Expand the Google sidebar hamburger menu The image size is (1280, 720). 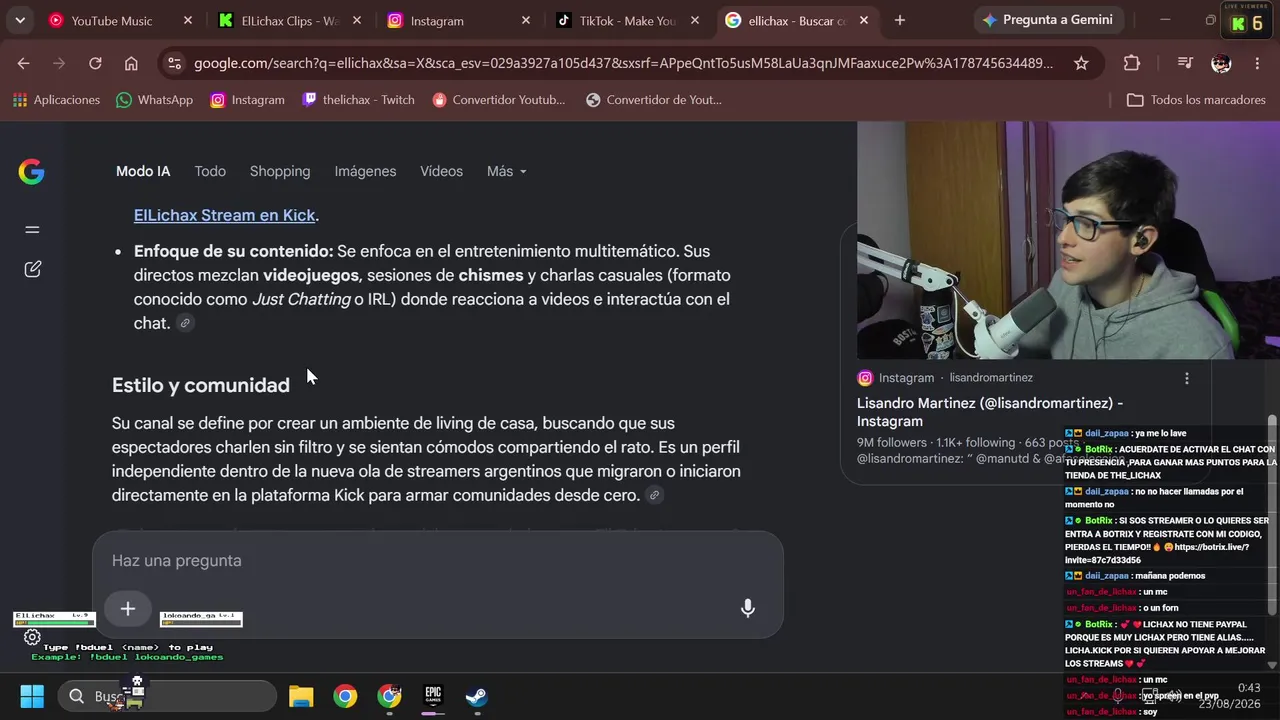pos(32,230)
